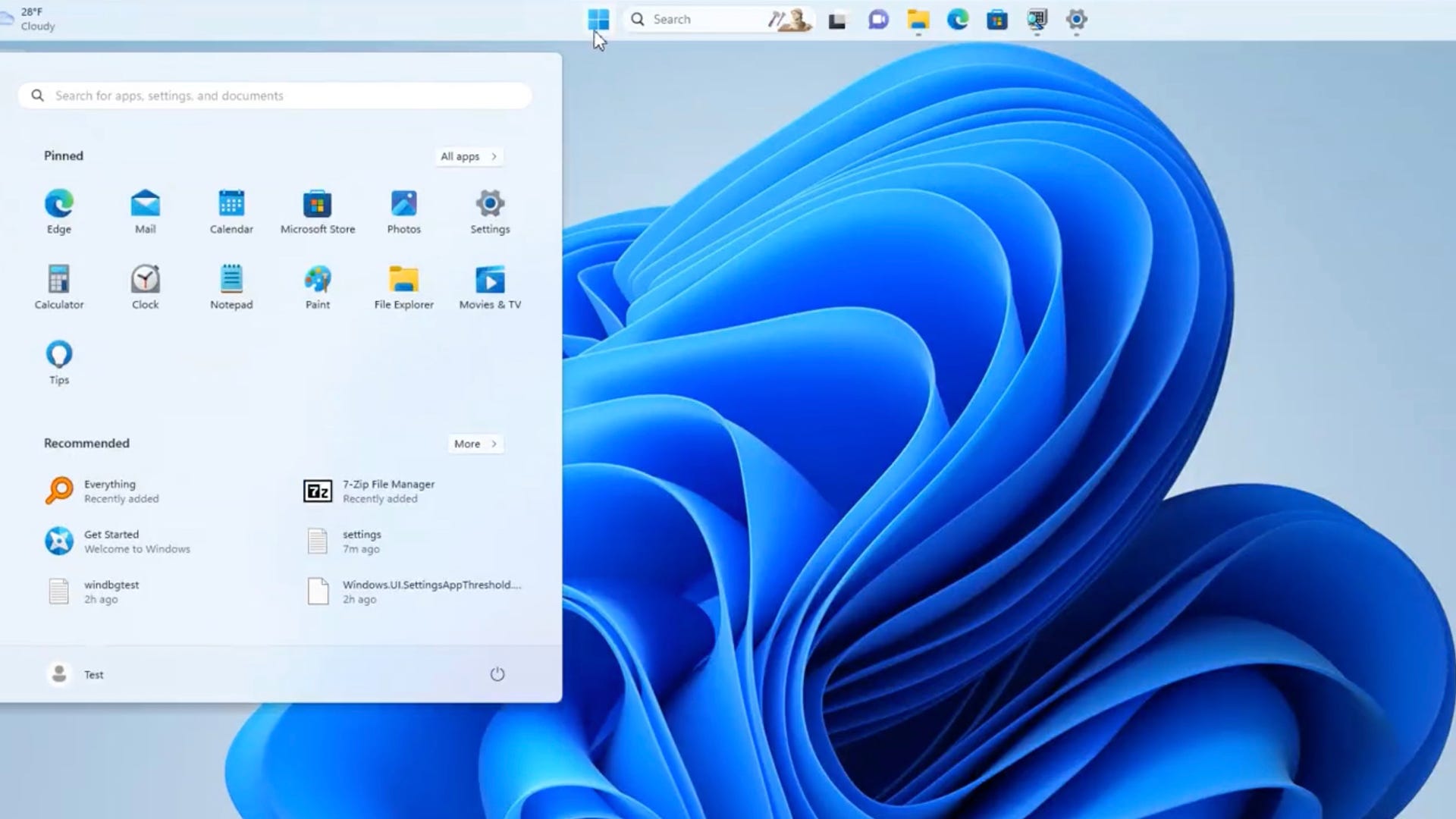
Task: Open Calculator app
Action: click(59, 278)
